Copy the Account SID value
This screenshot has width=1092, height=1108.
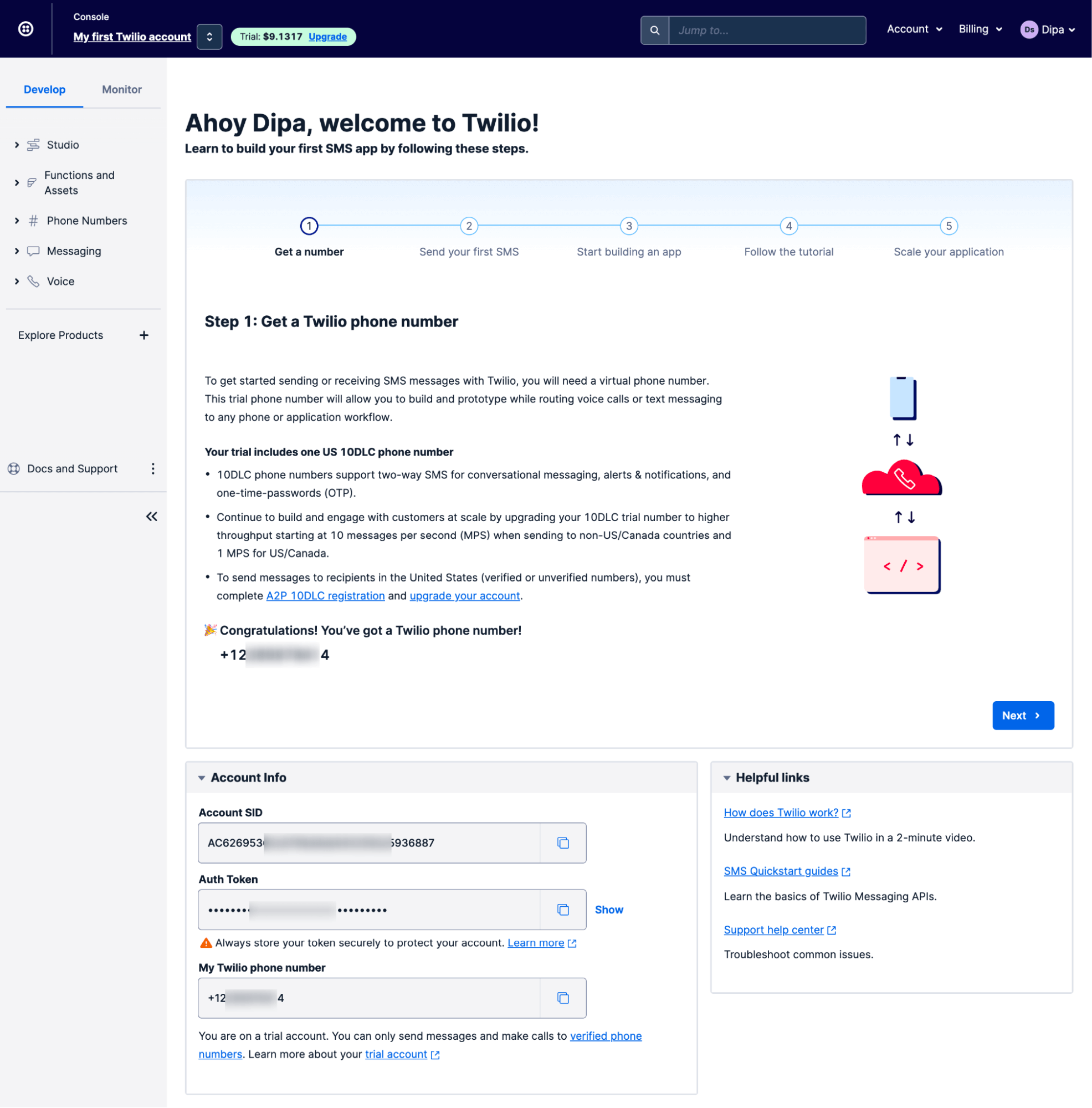563,843
